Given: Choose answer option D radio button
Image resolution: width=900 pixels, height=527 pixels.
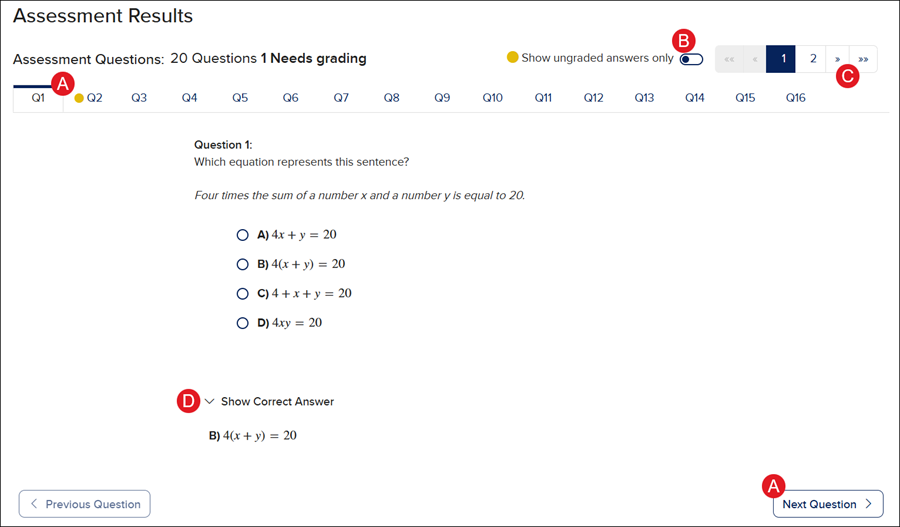Looking at the screenshot, I should [242, 323].
